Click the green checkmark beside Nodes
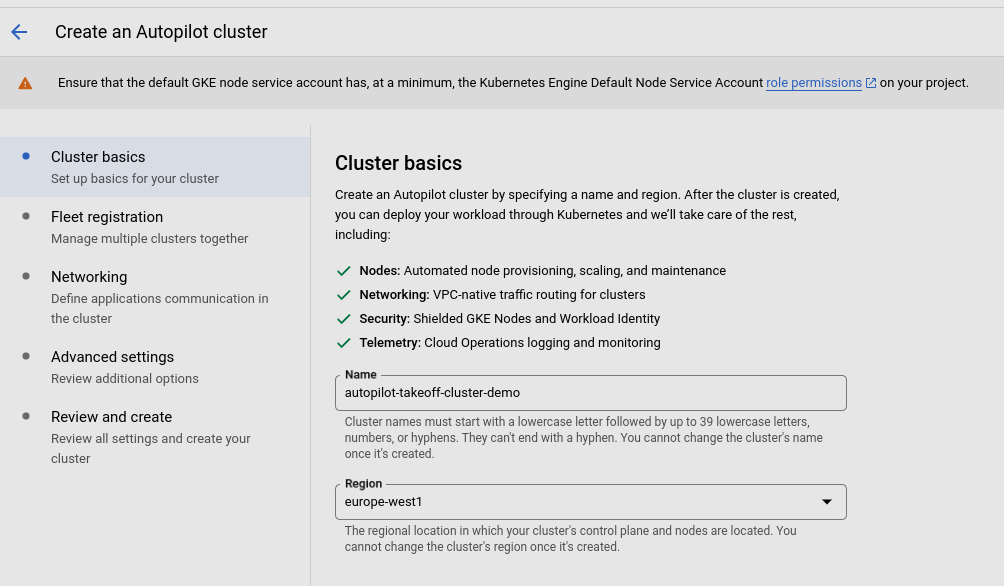 coord(344,271)
